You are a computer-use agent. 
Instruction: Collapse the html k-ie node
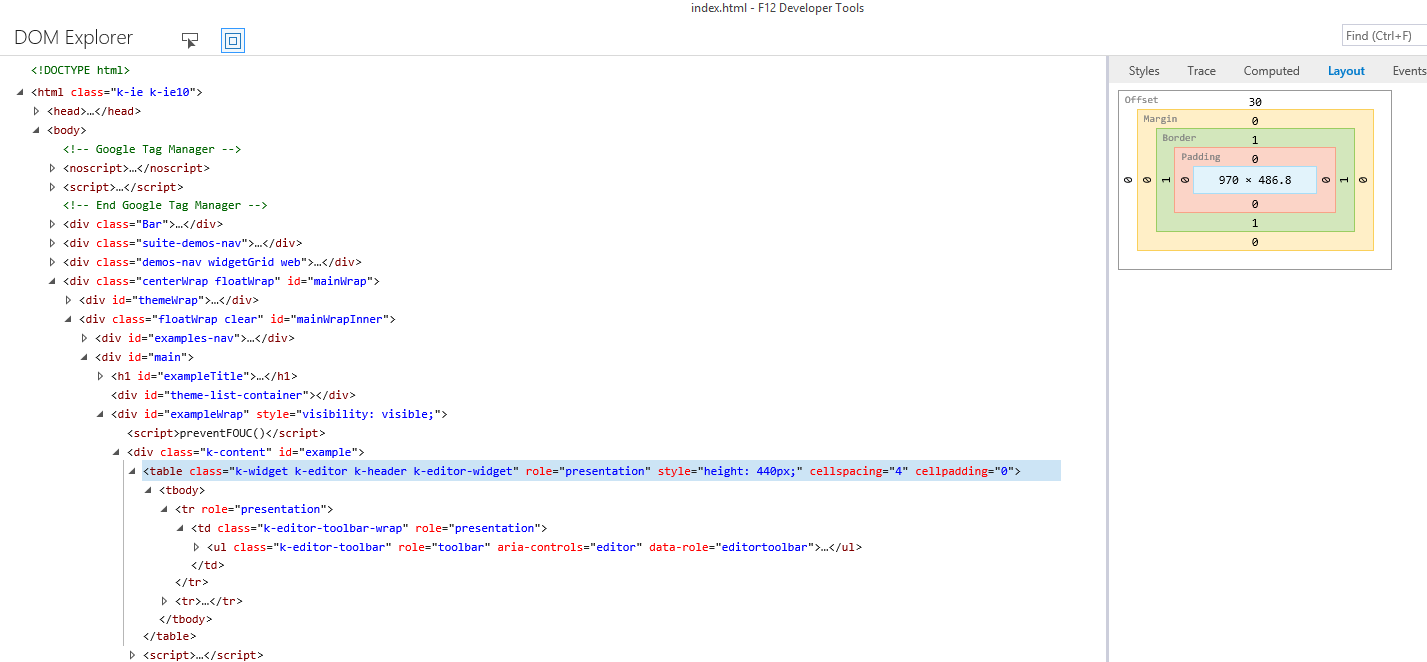point(21,92)
